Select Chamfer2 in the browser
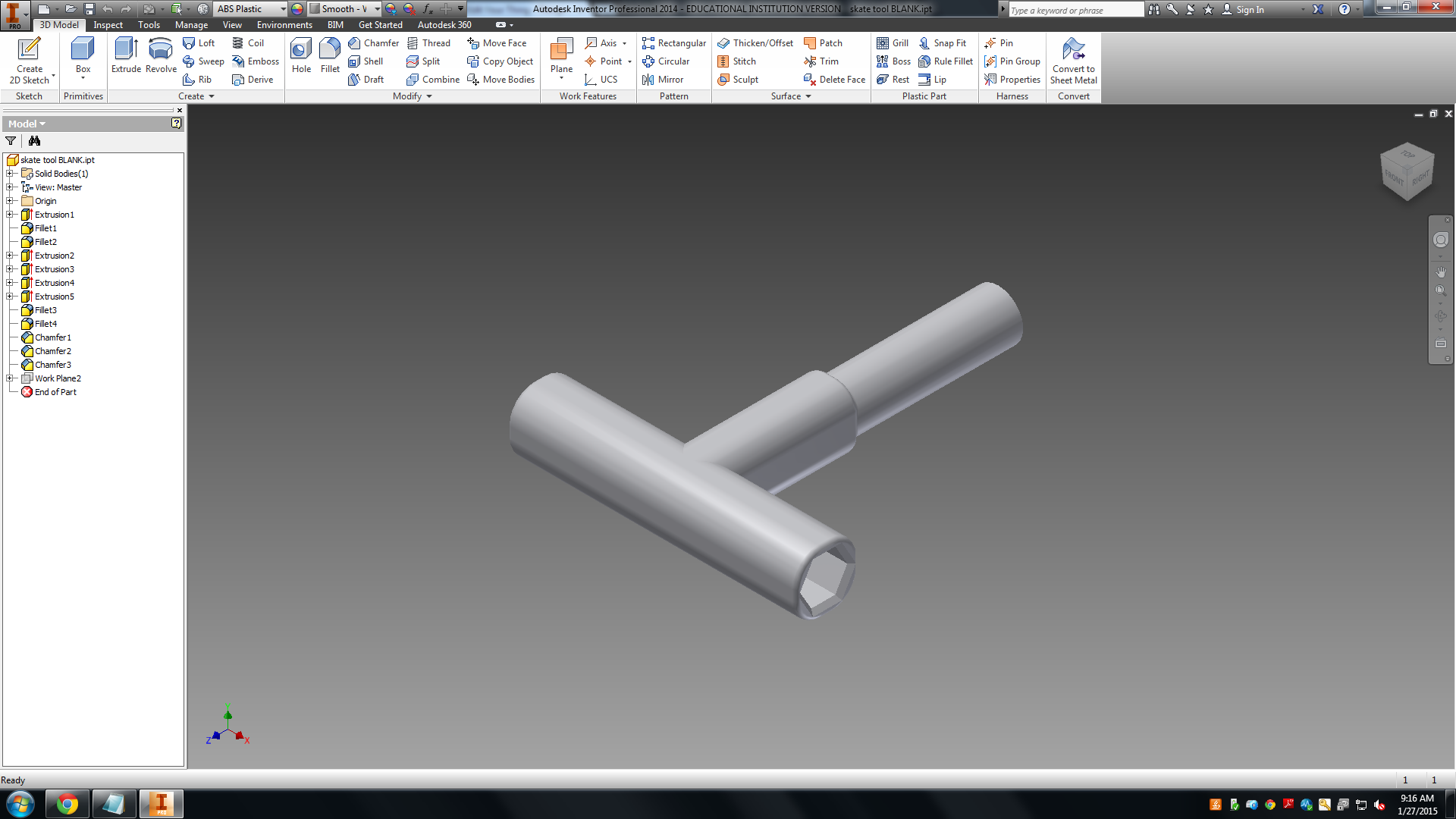 point(52,351)
